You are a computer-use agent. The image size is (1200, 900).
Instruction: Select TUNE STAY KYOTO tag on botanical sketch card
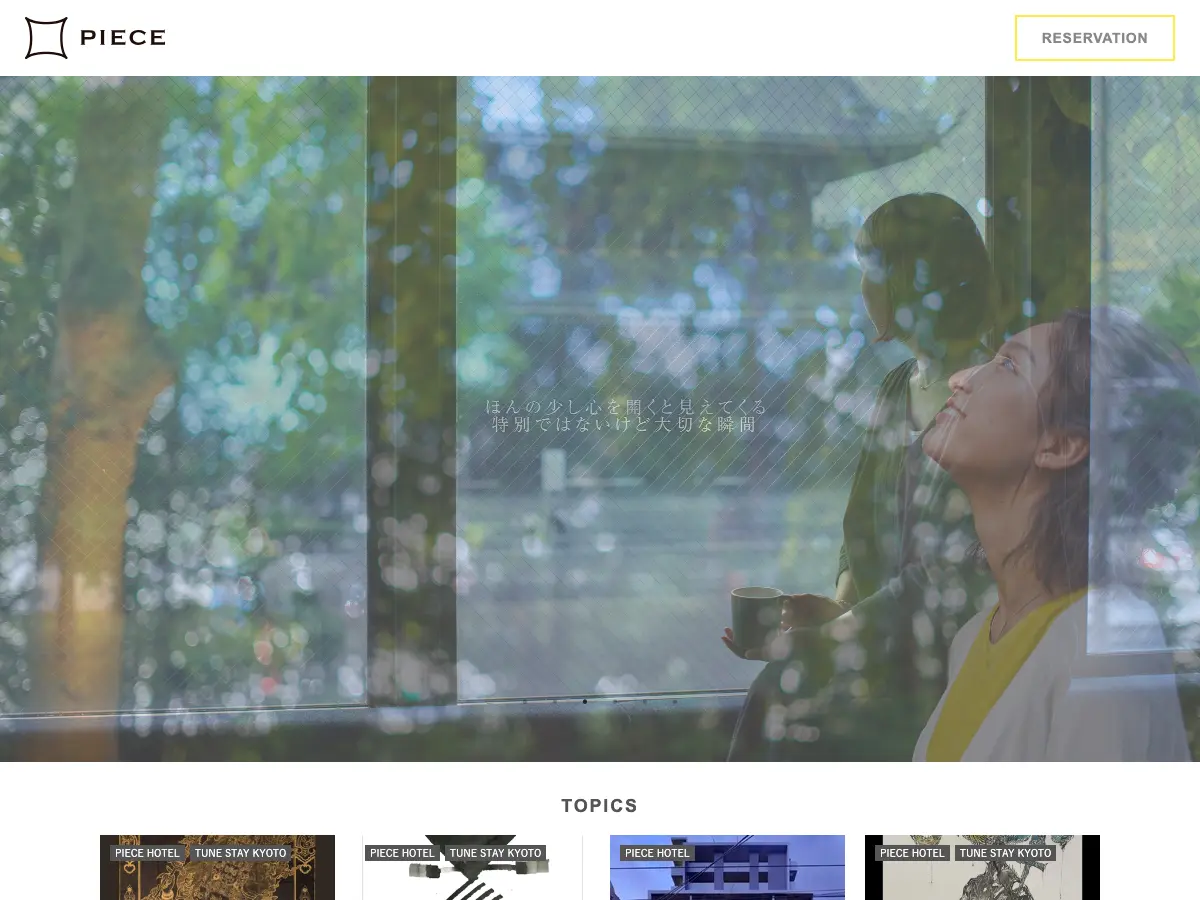[1005, 853]
